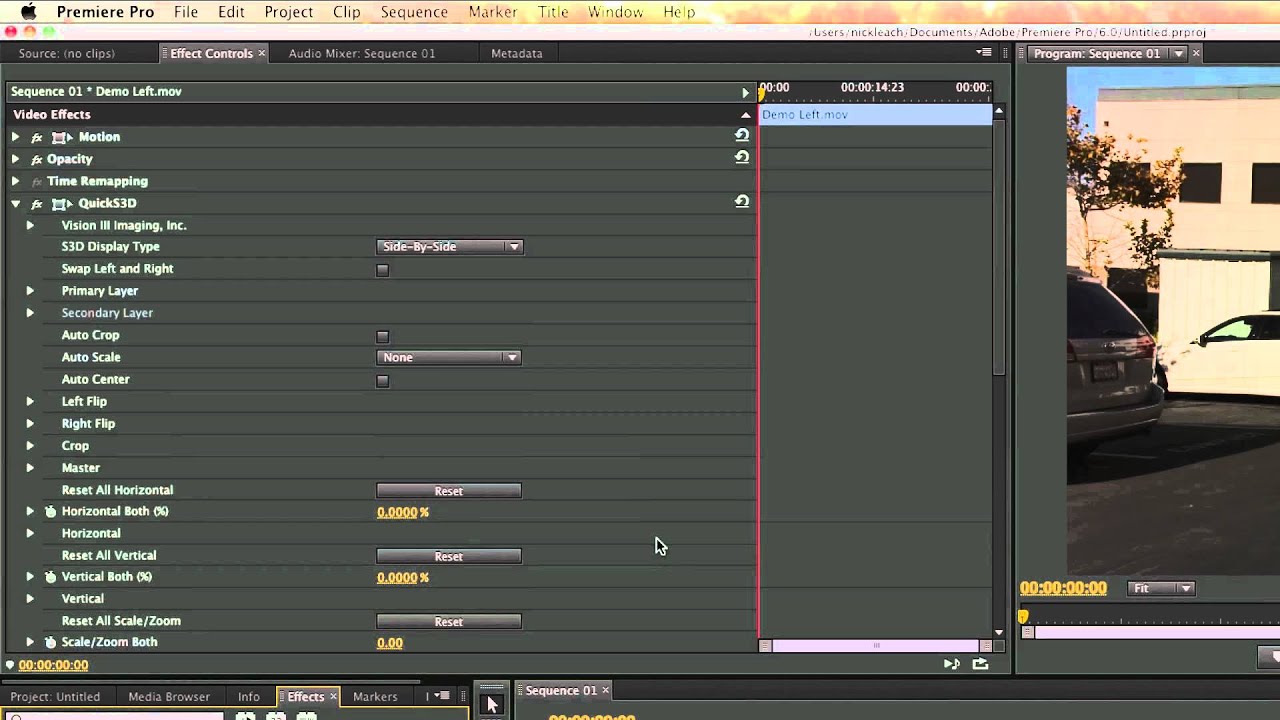
Task: Click Reset button for Reset All Vertical
Action: coord(449,556)
